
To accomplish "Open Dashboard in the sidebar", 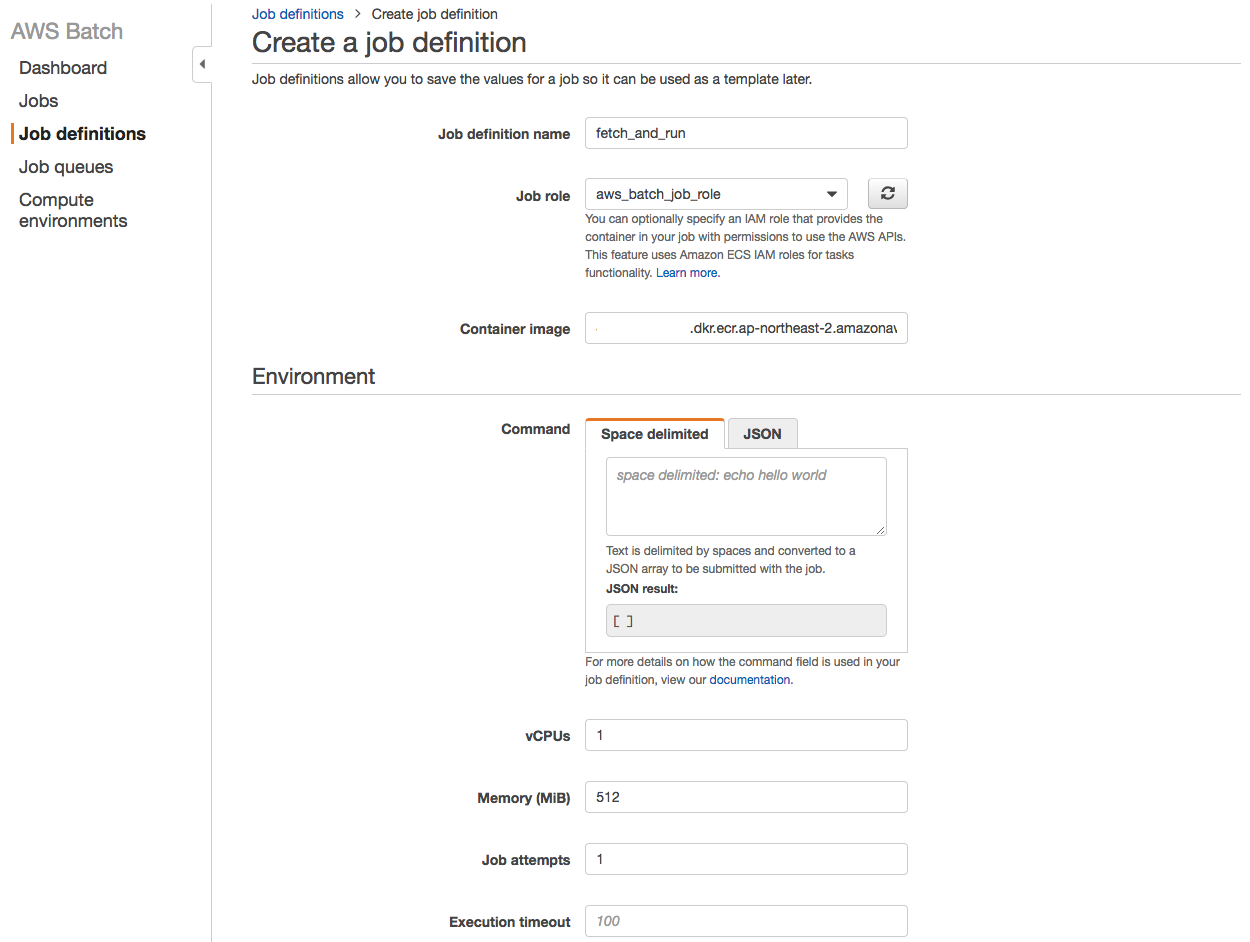I will (x=63, y=68).
